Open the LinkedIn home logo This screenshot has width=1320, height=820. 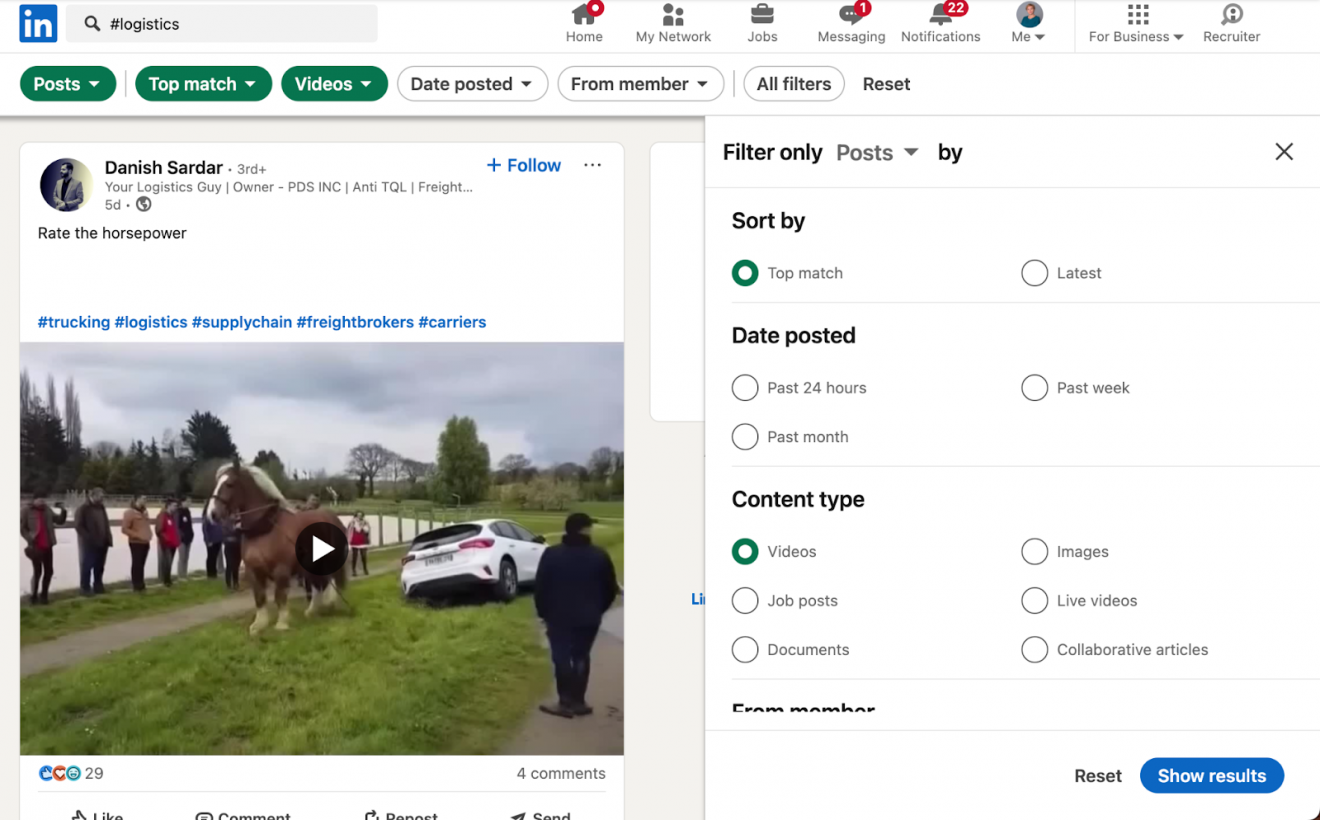(38, 23)
